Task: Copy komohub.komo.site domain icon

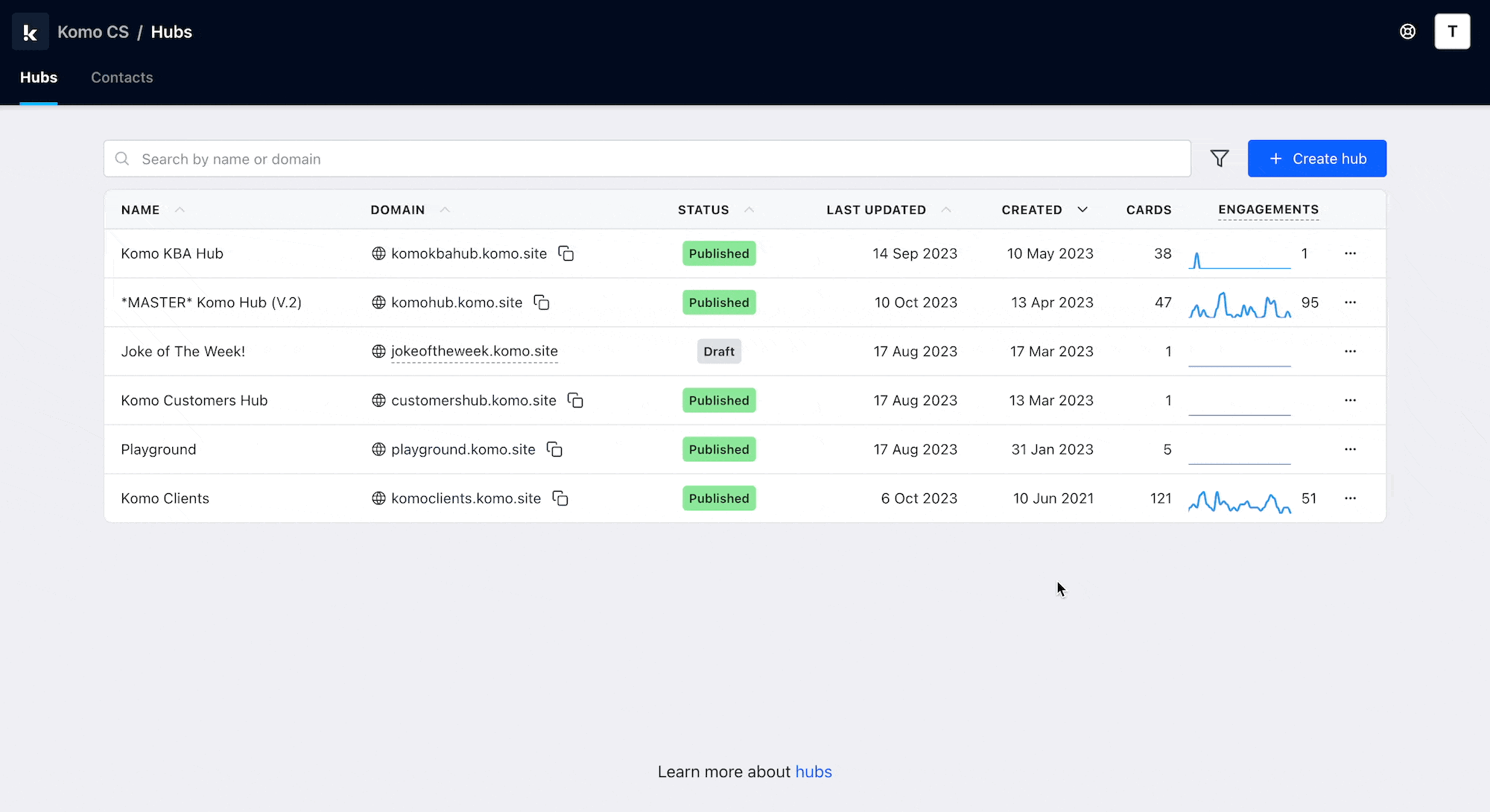Action: (x=542, y=302)
